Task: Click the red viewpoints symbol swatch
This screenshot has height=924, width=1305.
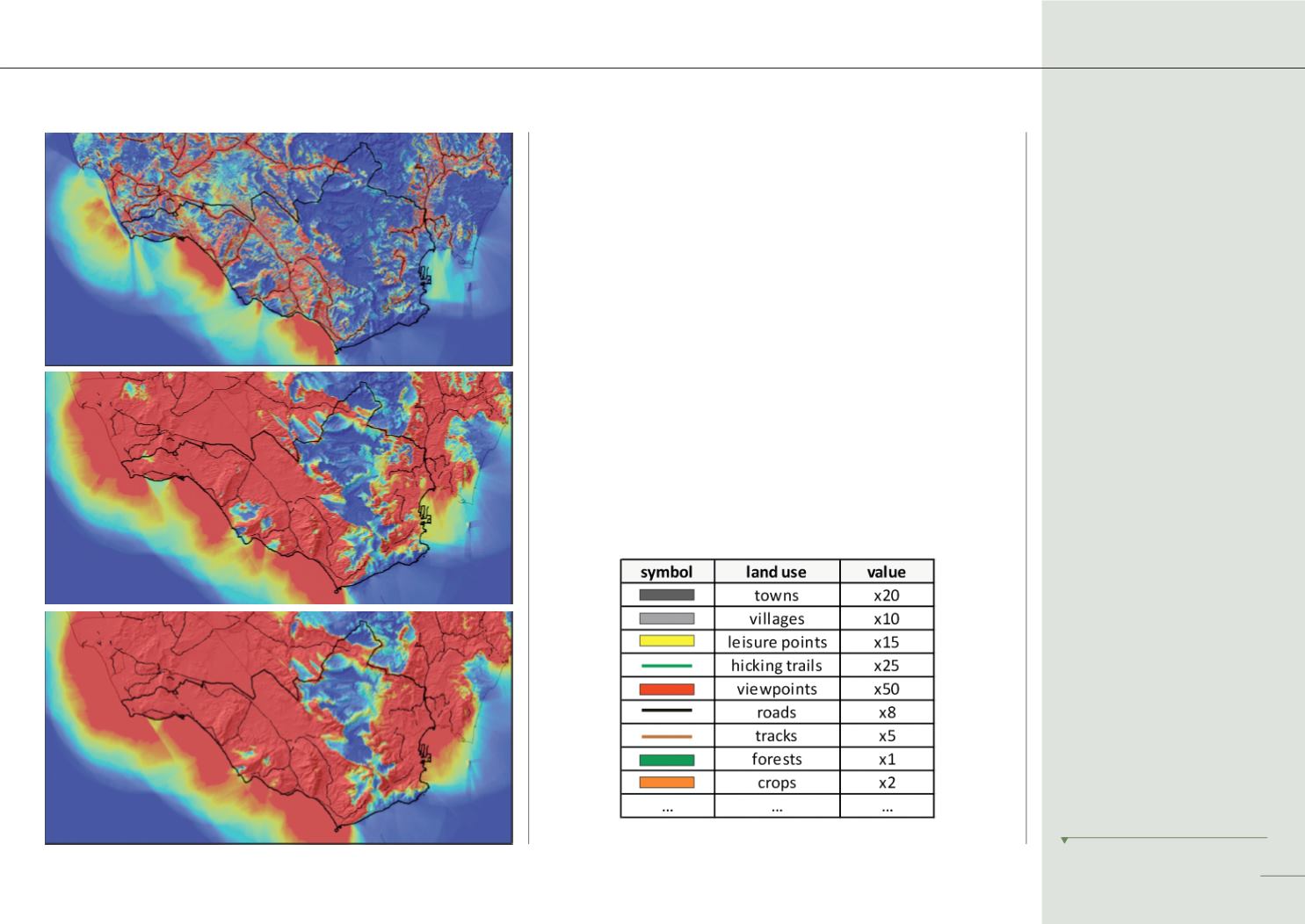Action: (667, 689)
